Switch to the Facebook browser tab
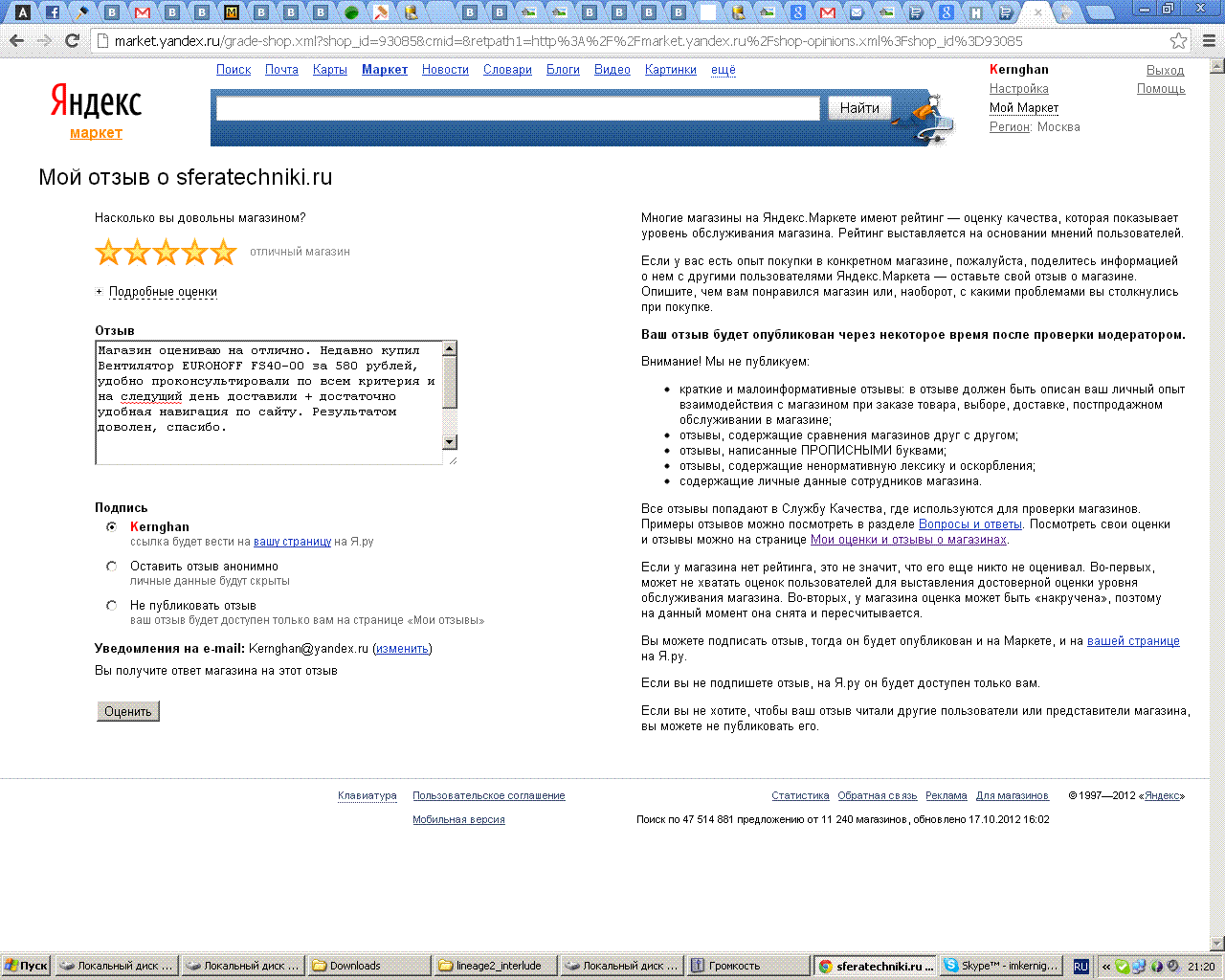 (53, 12)
